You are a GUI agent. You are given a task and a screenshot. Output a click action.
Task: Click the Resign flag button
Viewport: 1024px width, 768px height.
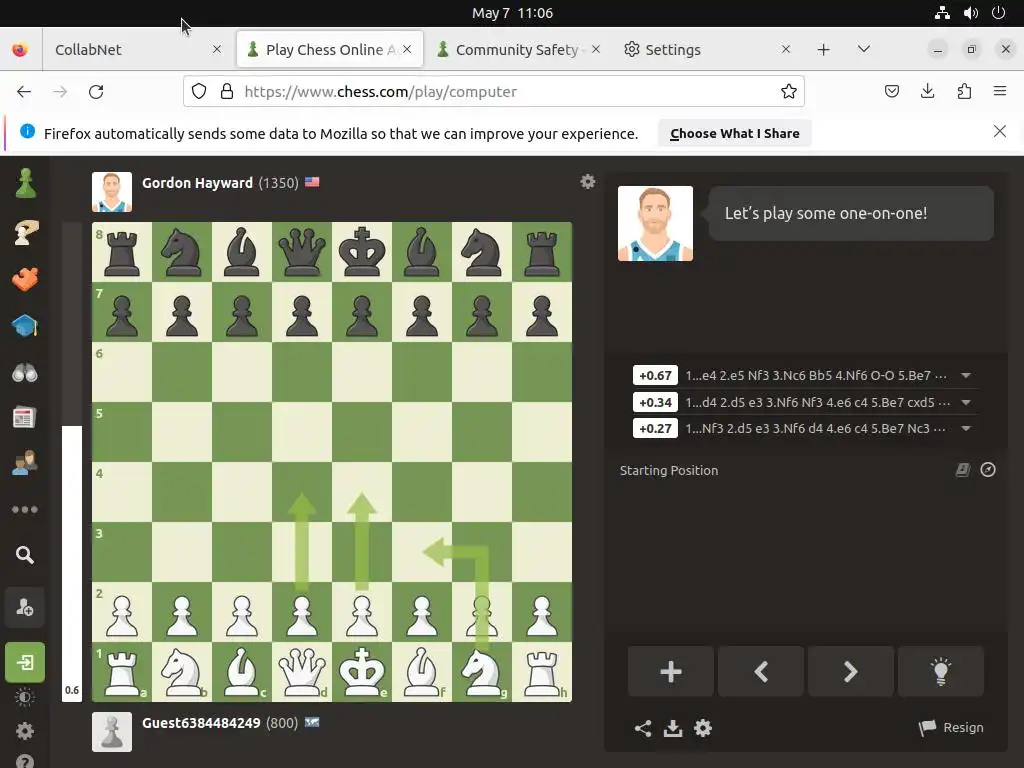[951, 728]
